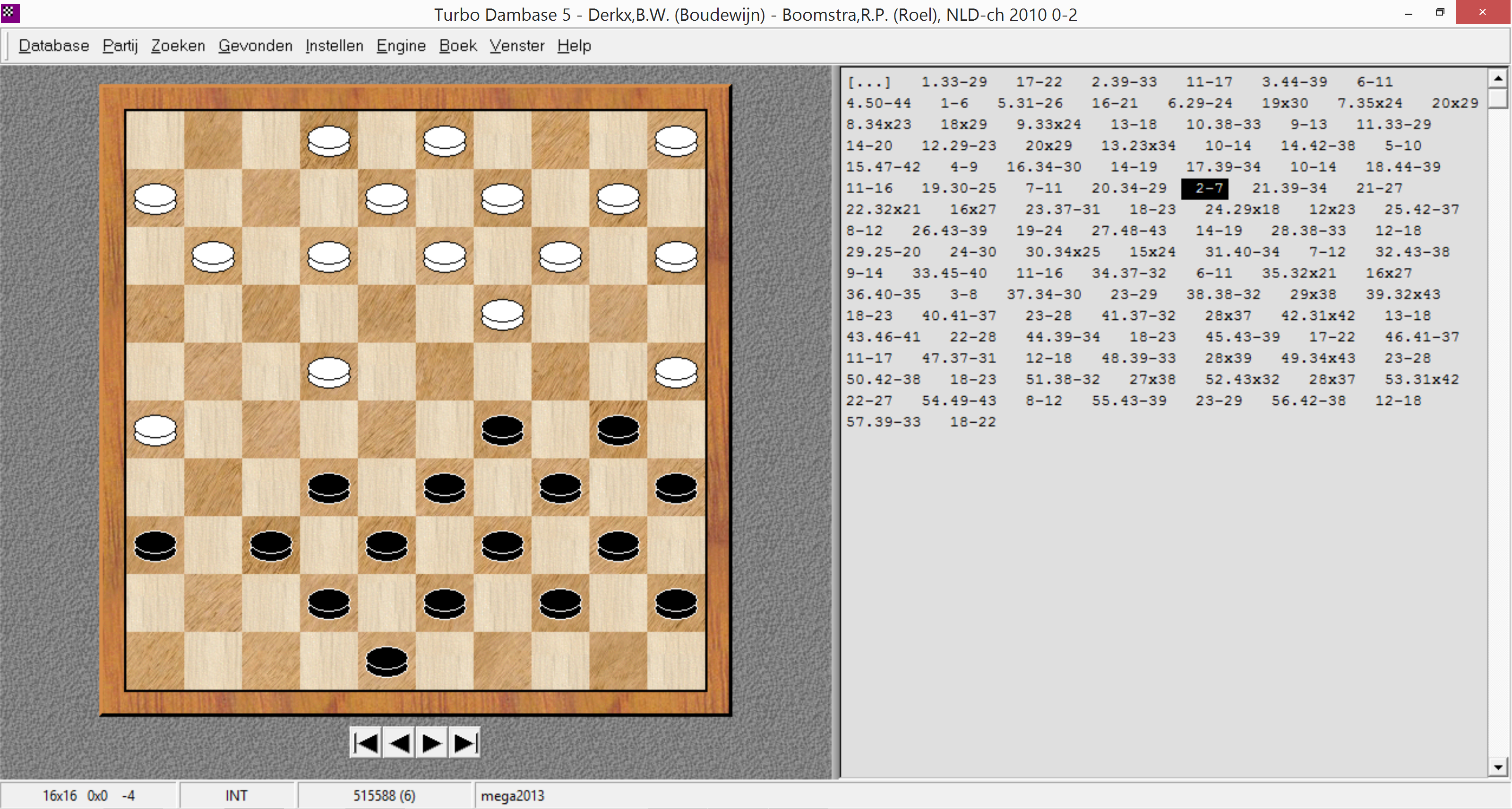This screenshot has height=809, width=1512.
Task: Click move 21.39-34 in move list
Action: pyautogui.click(x=1289, y=188)
